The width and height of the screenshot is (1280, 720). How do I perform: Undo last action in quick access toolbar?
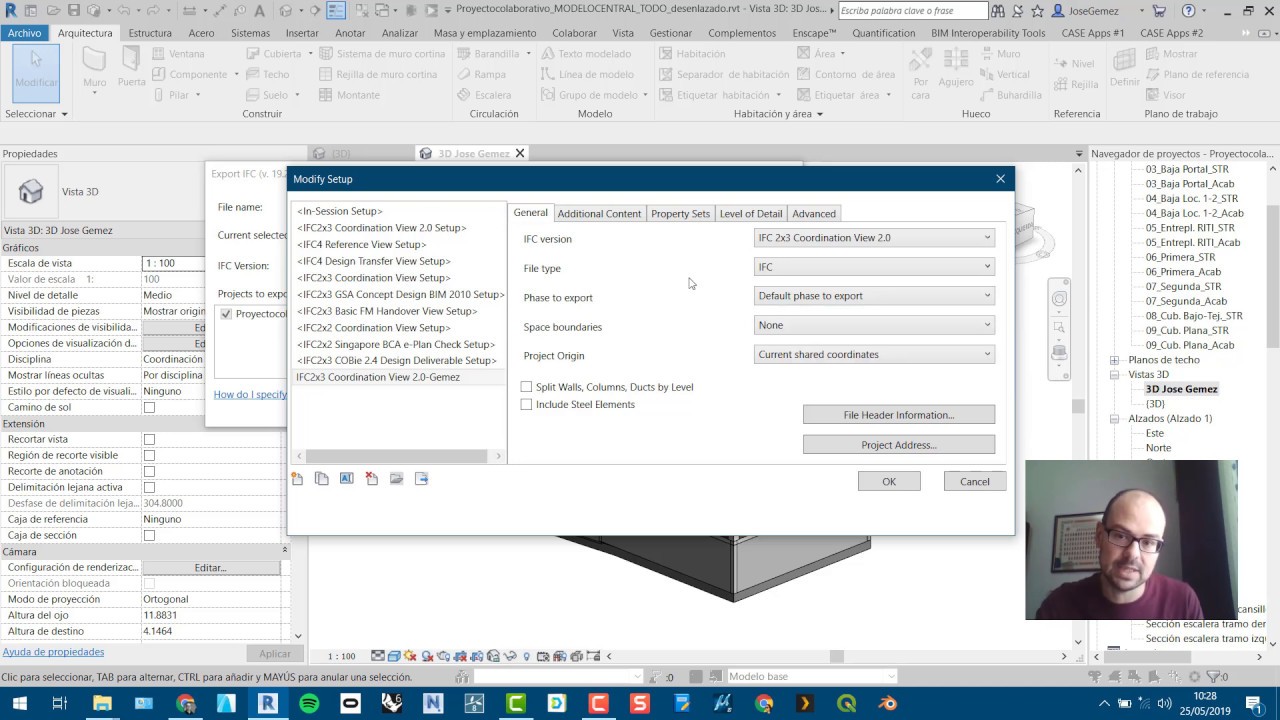coord(125,11)
